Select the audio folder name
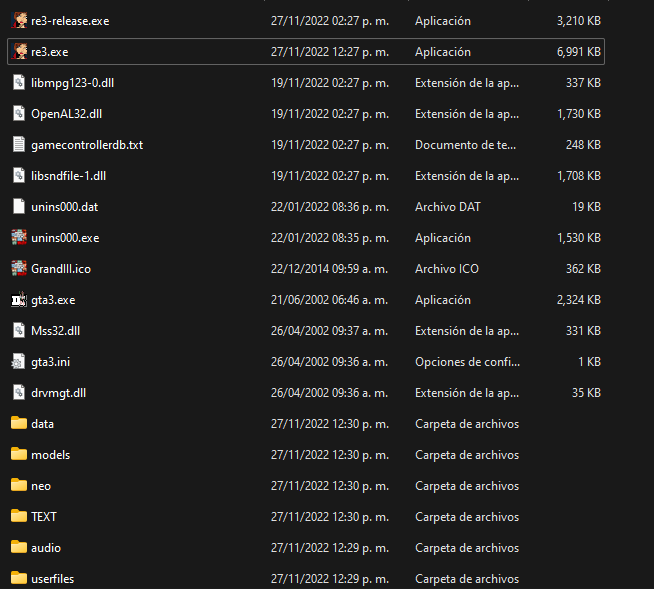654x589 pixels. click(46, 548)
